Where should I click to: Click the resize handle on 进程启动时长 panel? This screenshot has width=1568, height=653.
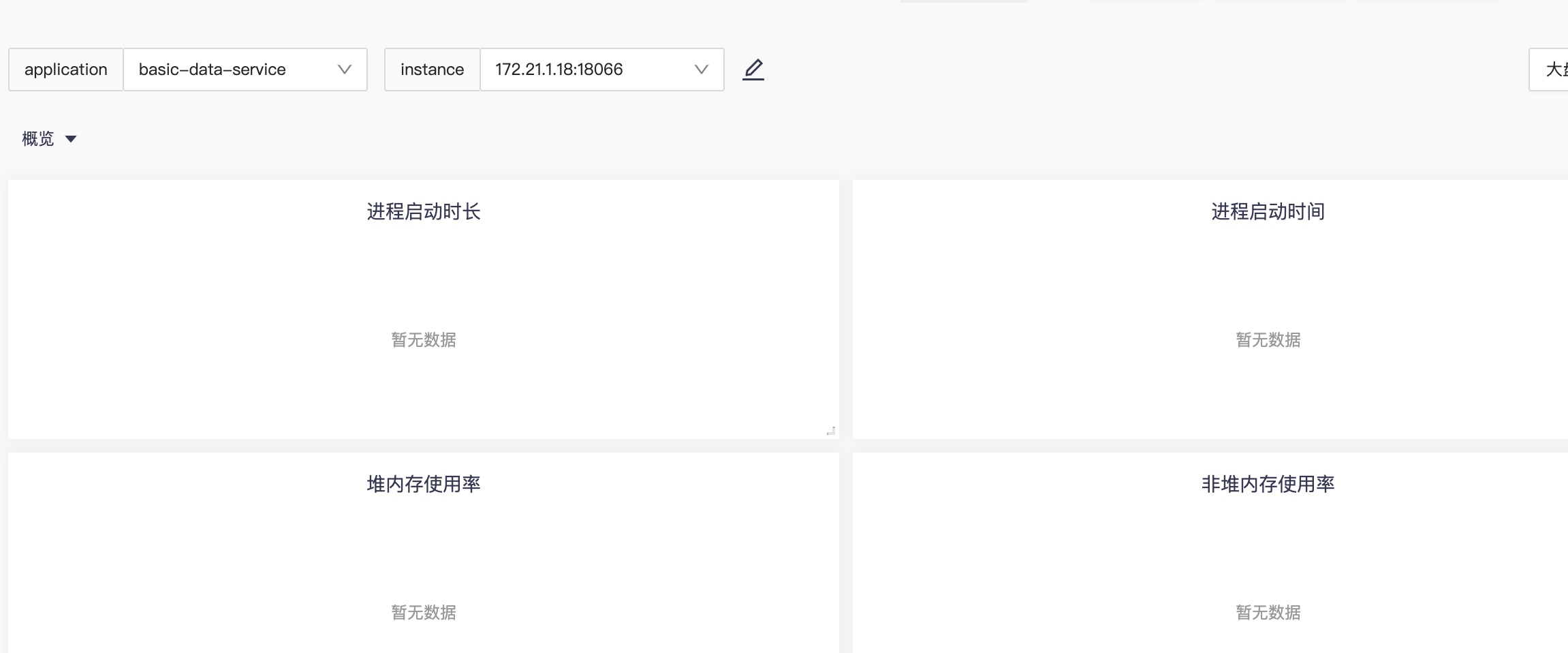point(831,429)
